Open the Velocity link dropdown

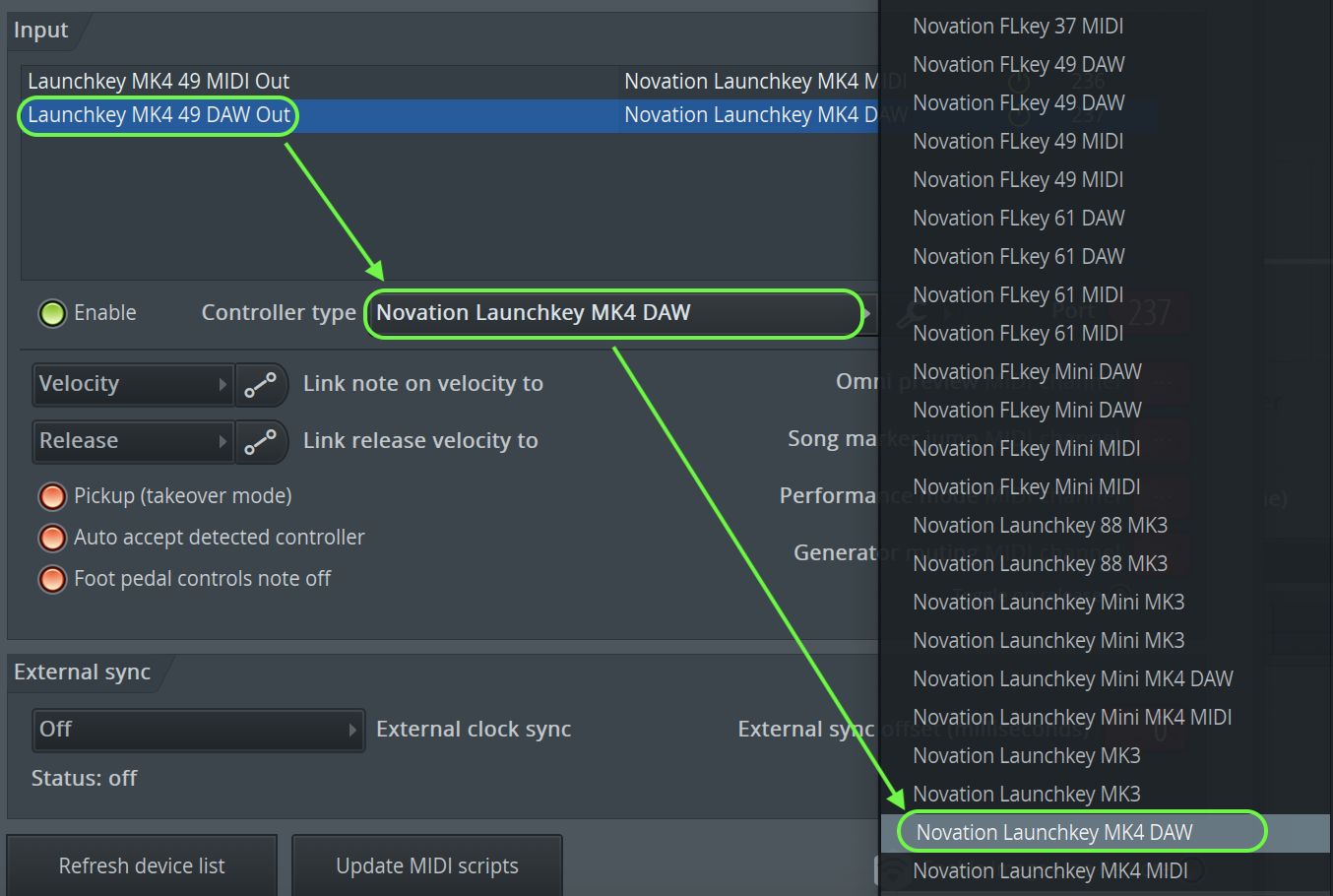point(133,384)
